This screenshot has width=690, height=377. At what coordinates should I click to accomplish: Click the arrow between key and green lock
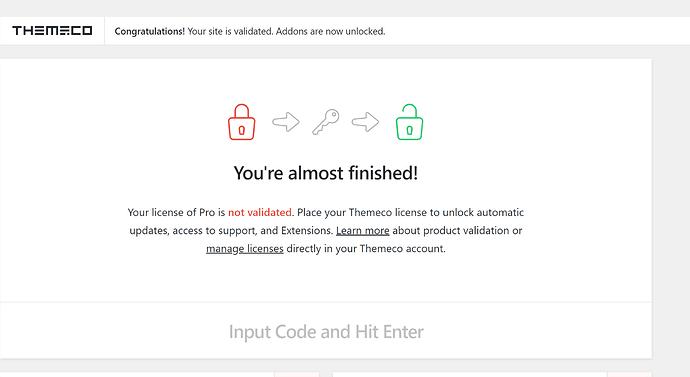click(365, 122)
